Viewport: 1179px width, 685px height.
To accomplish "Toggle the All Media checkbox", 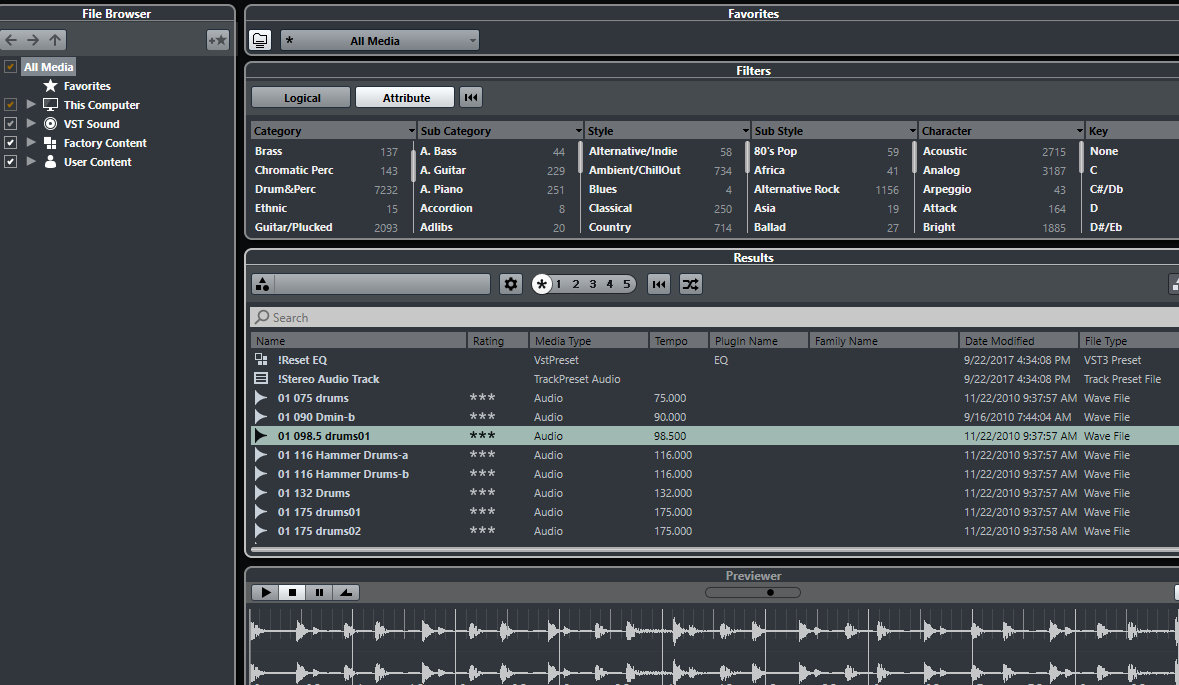I will (x=10, y=67).
